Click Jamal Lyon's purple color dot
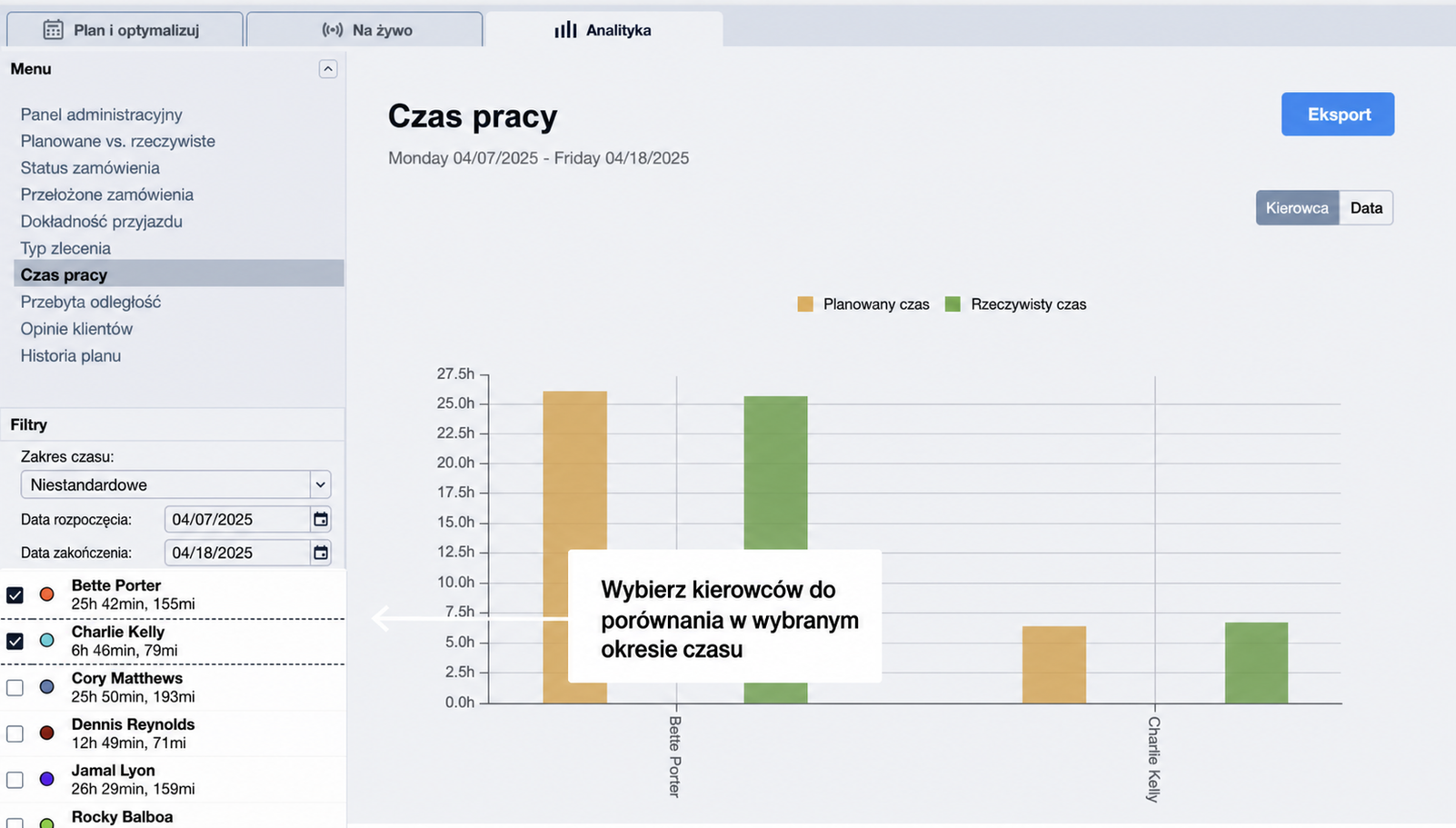 coord(47,780)
